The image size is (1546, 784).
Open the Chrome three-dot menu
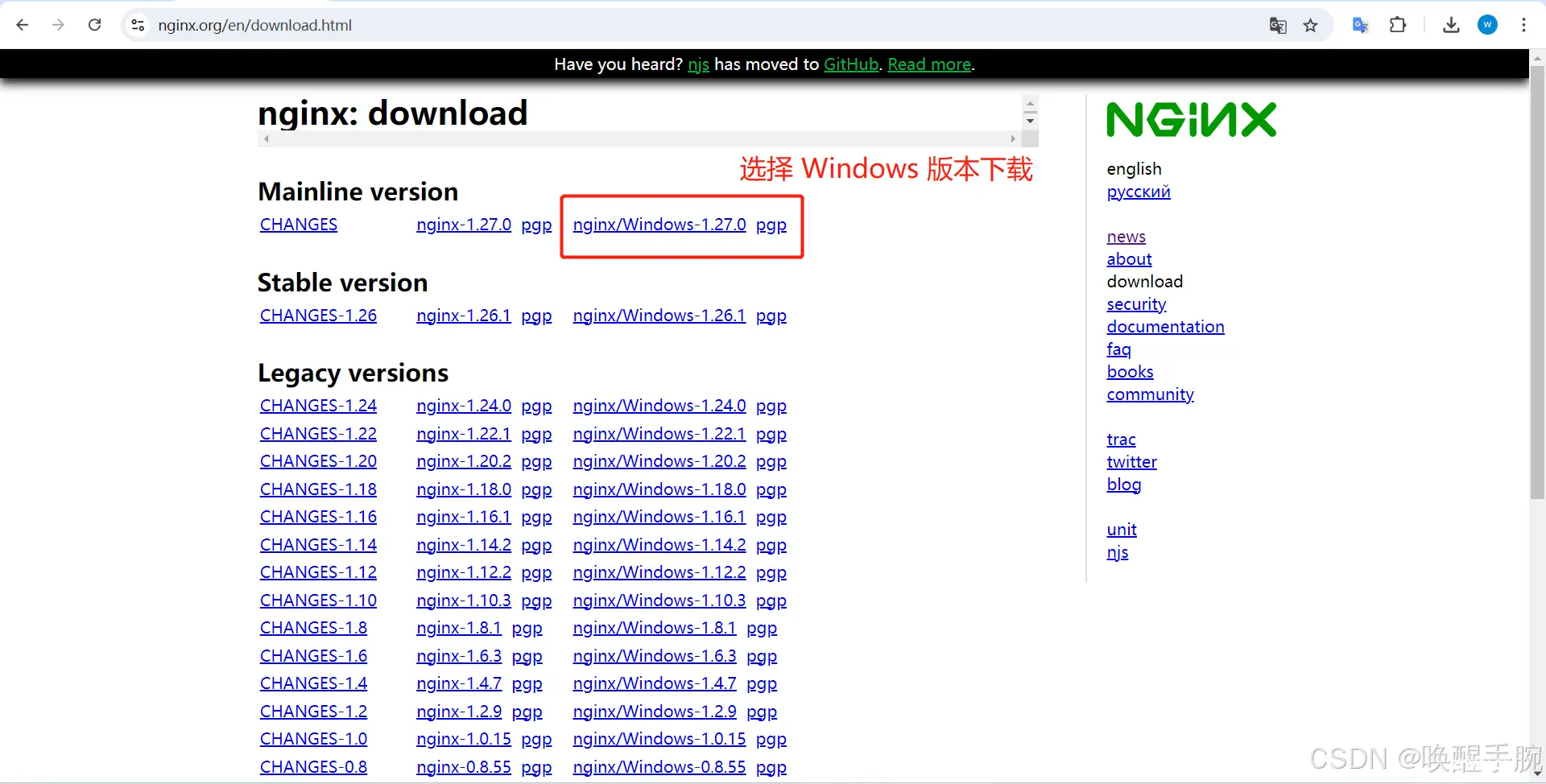[x=1523, y=25]
